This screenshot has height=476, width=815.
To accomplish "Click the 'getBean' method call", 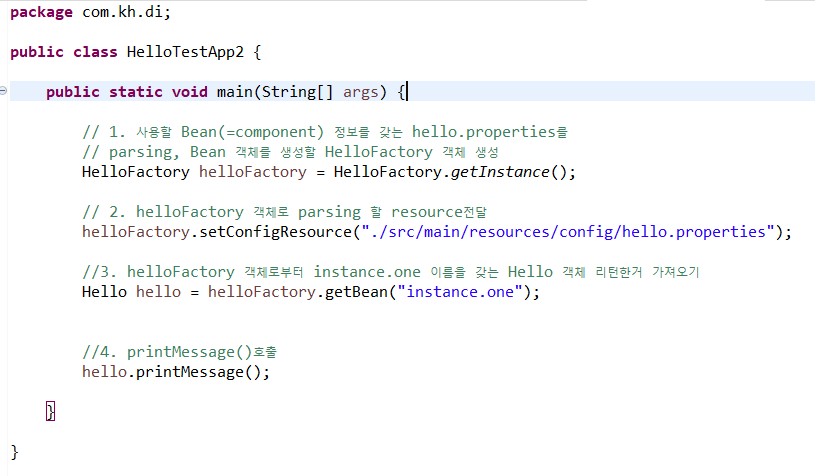I will [x=357, y=292].
